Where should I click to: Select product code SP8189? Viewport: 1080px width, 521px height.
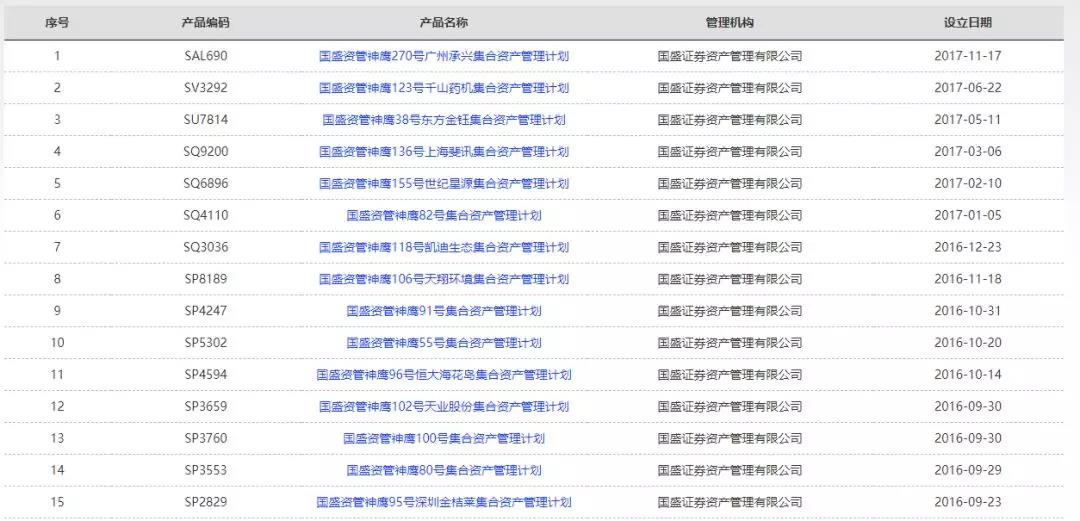tap(205, 279)
